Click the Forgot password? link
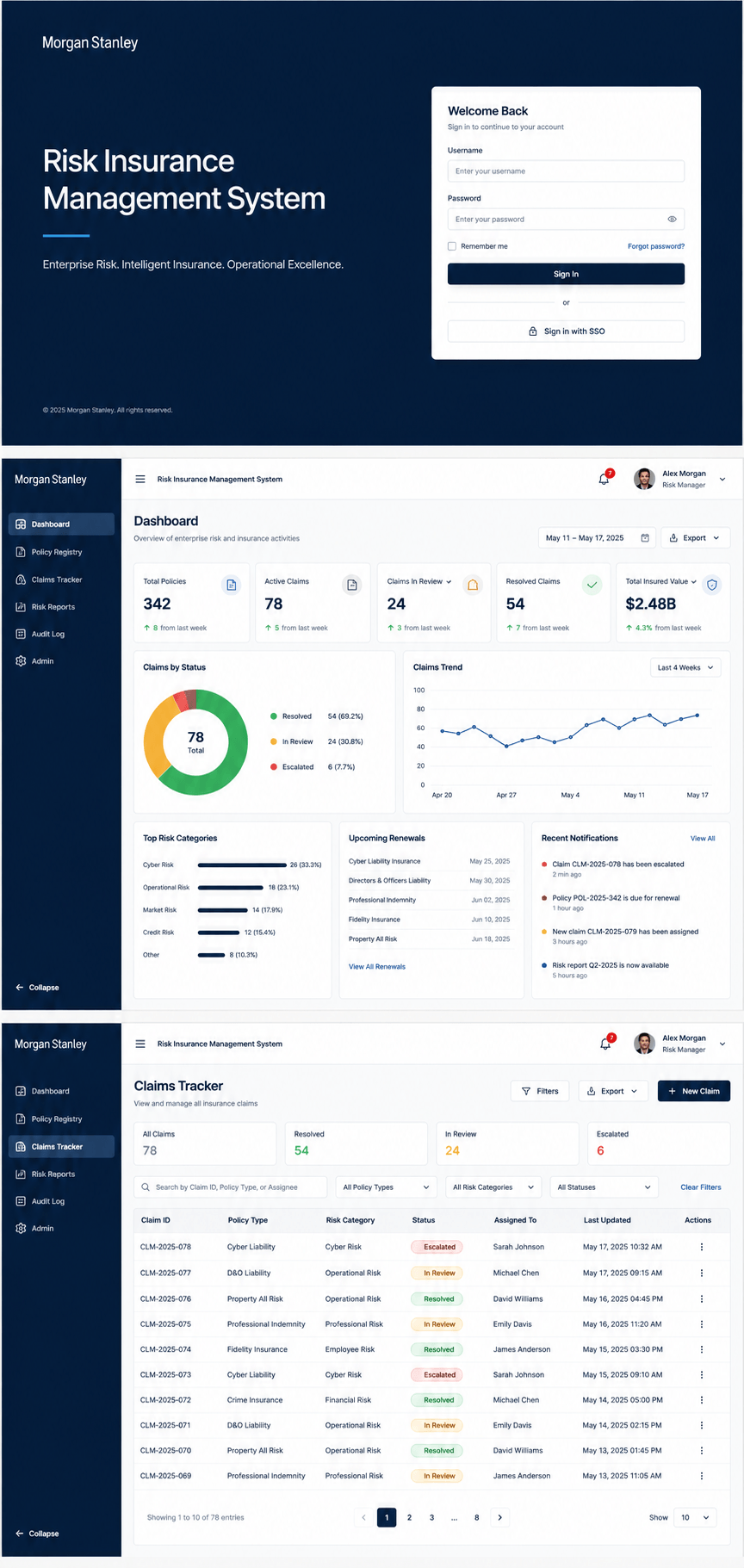This screenshot has height=1568, width=744. point(656,246)
